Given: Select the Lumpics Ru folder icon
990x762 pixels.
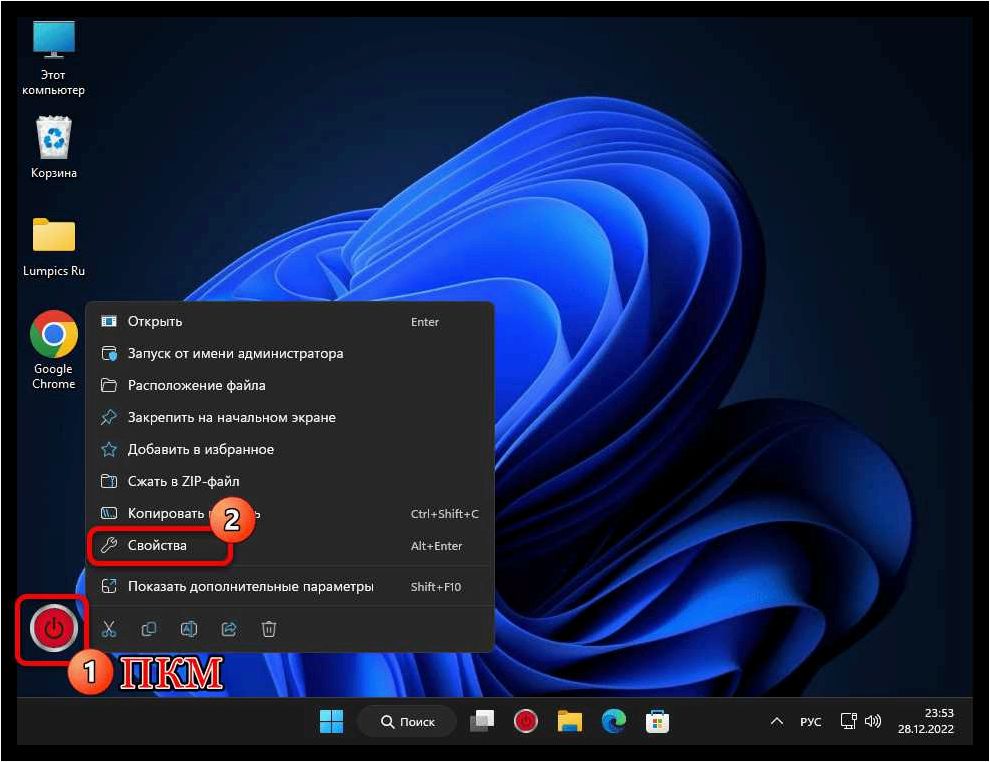Looking at the screenshot, I should 54,247.
